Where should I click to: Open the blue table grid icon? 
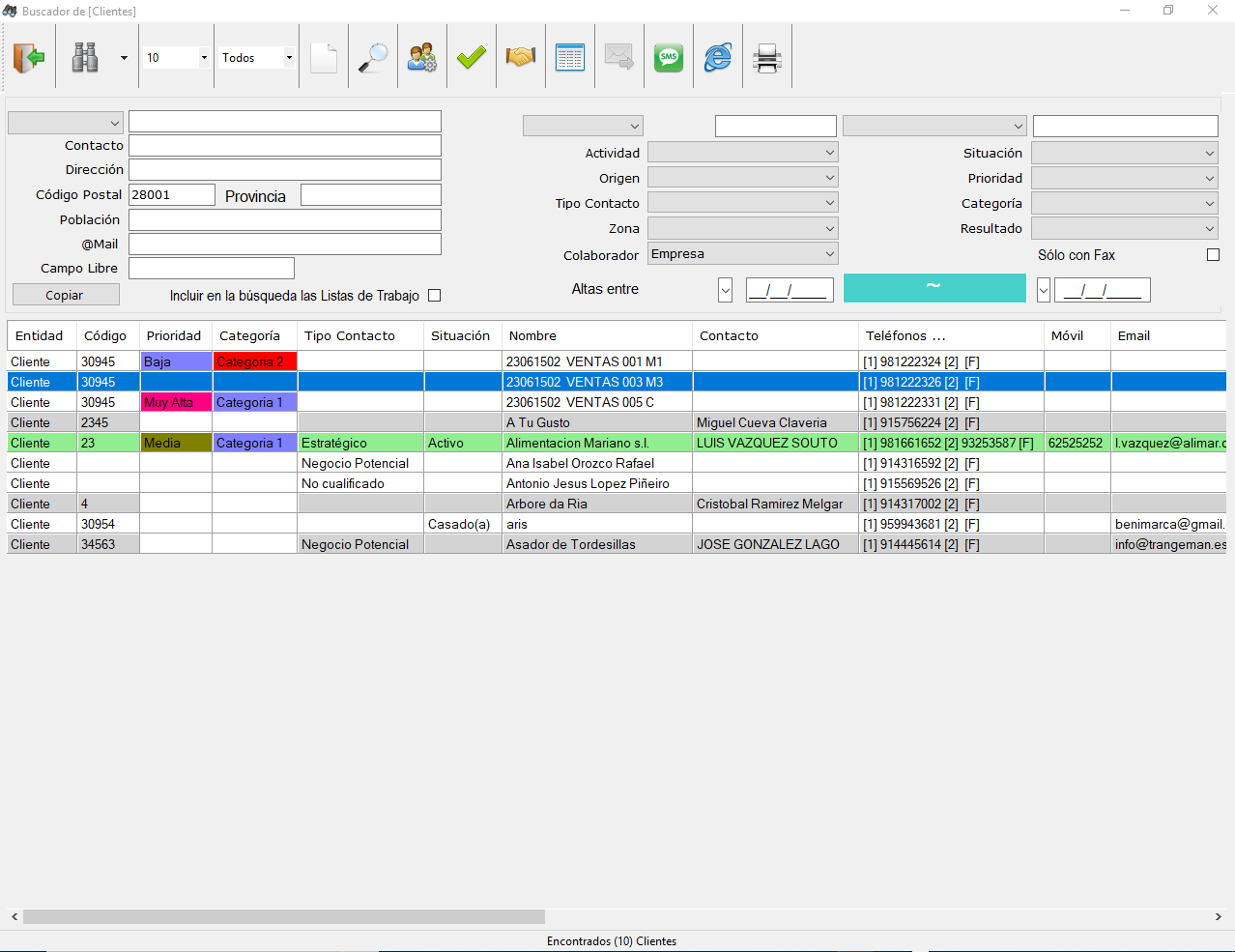[x=570, y=58]
